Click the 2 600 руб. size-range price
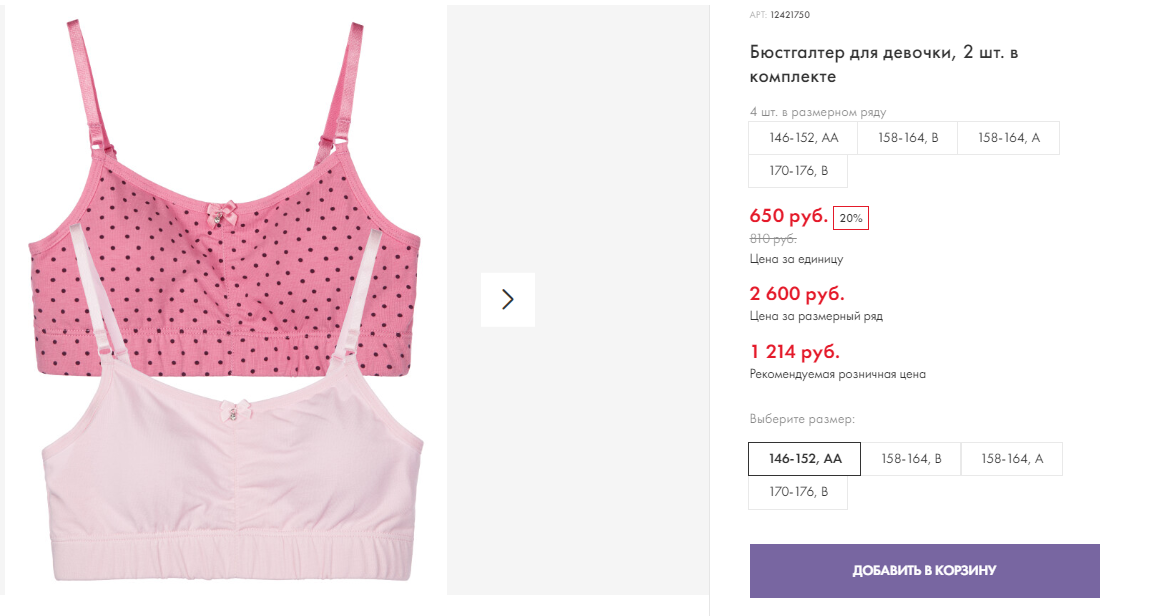The width and height of the screenshot is (1159, 616). tap(797, 294)
